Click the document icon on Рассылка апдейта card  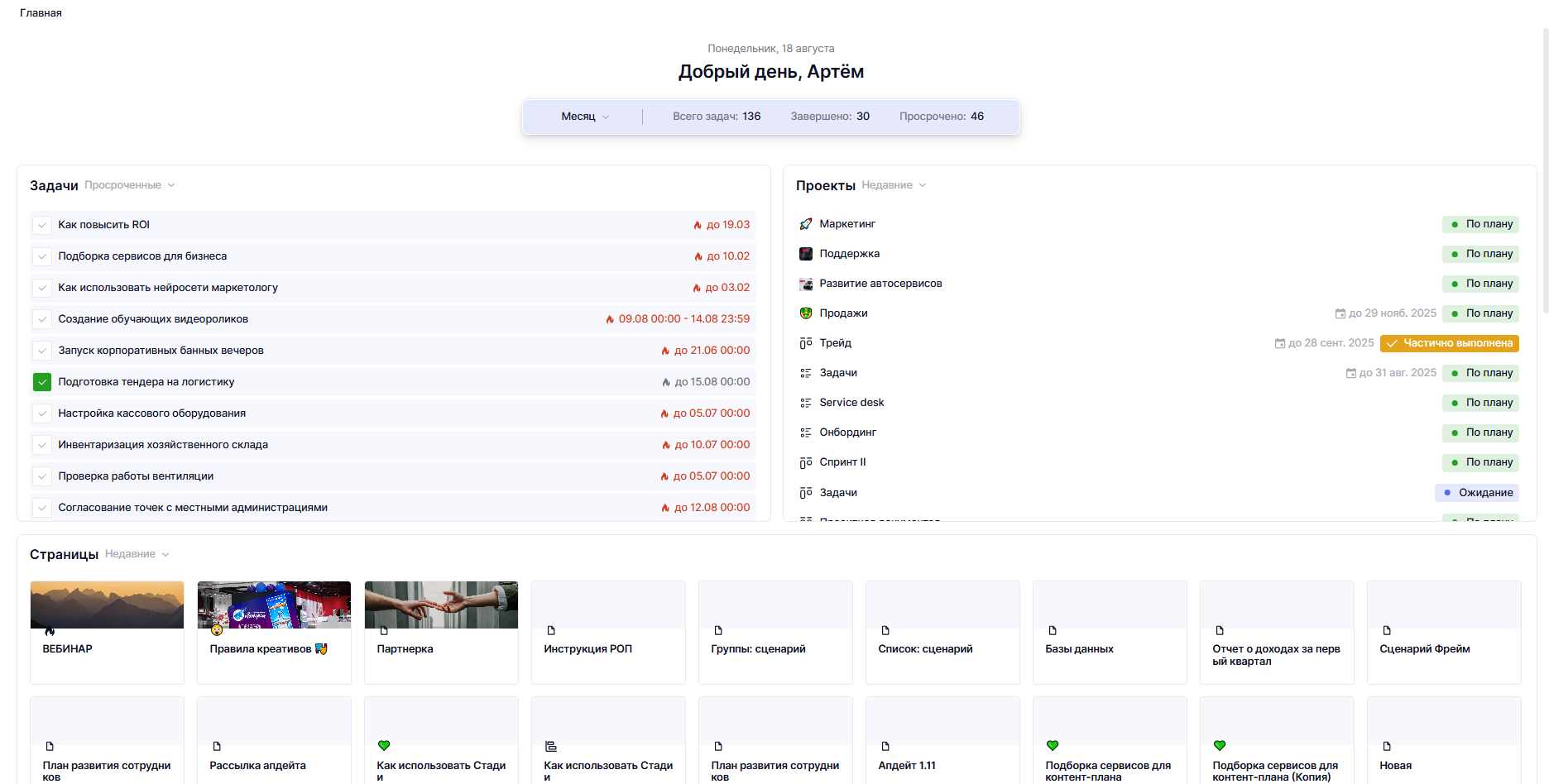point(217,746)
